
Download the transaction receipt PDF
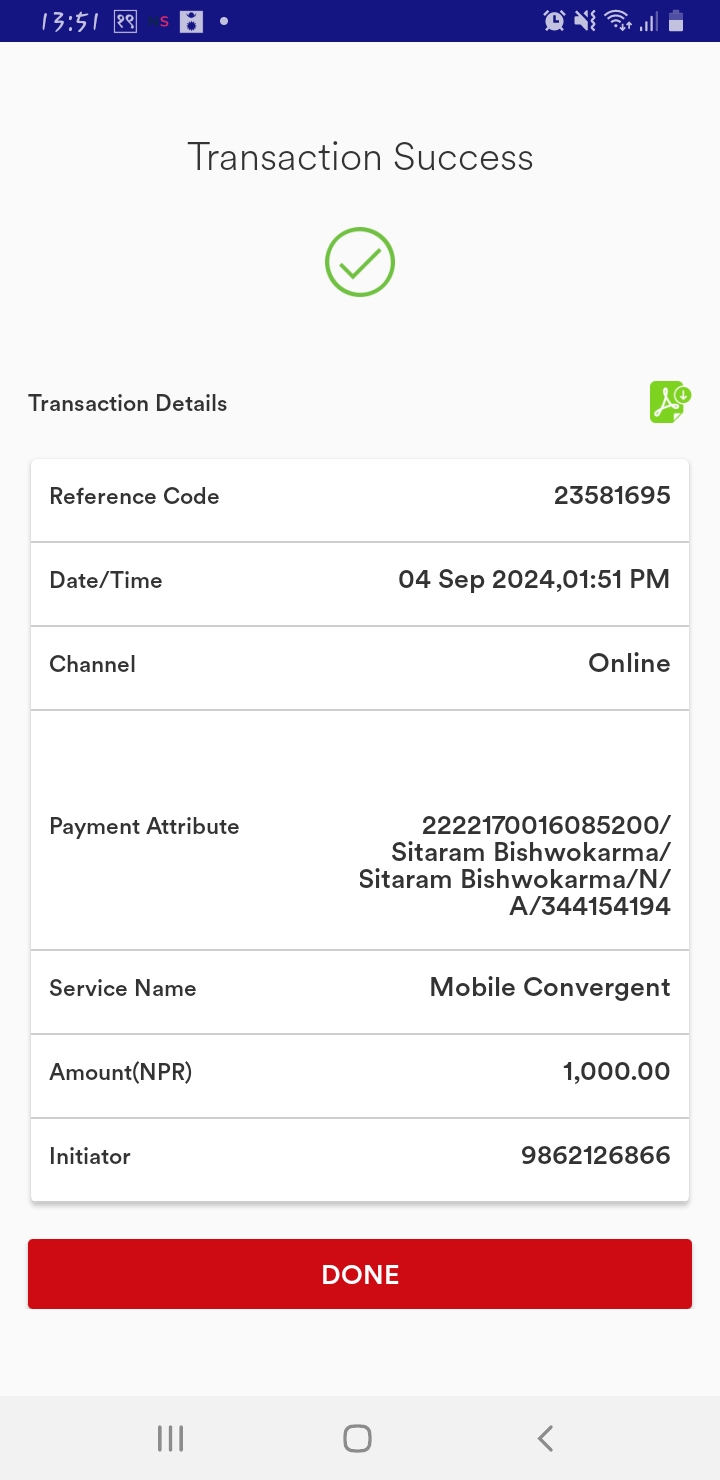[x=670, y=402]
